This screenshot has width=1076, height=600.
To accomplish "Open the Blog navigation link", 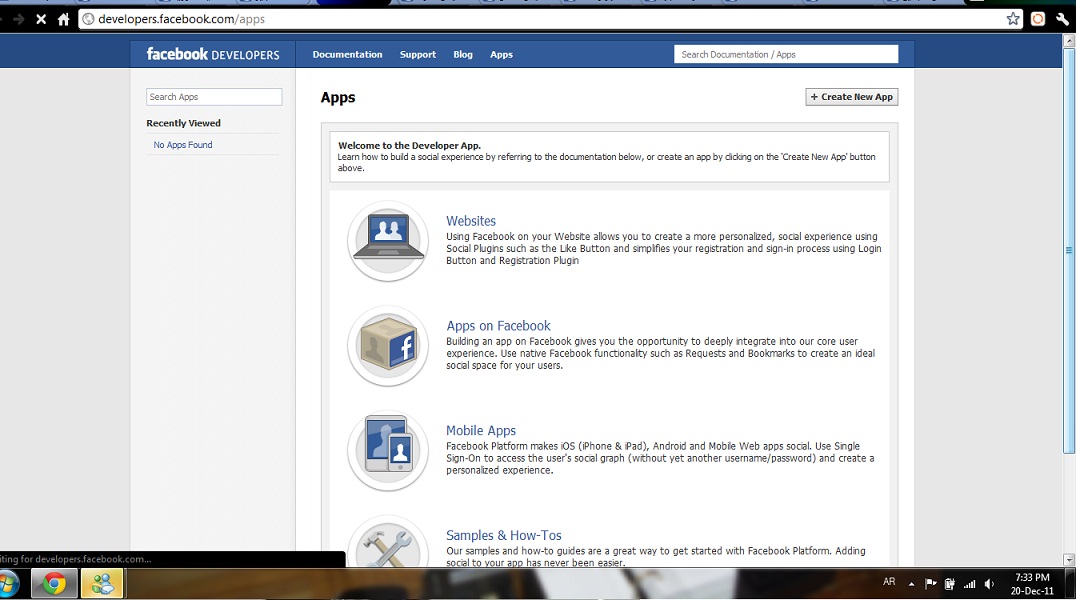I will pos(462,54).
